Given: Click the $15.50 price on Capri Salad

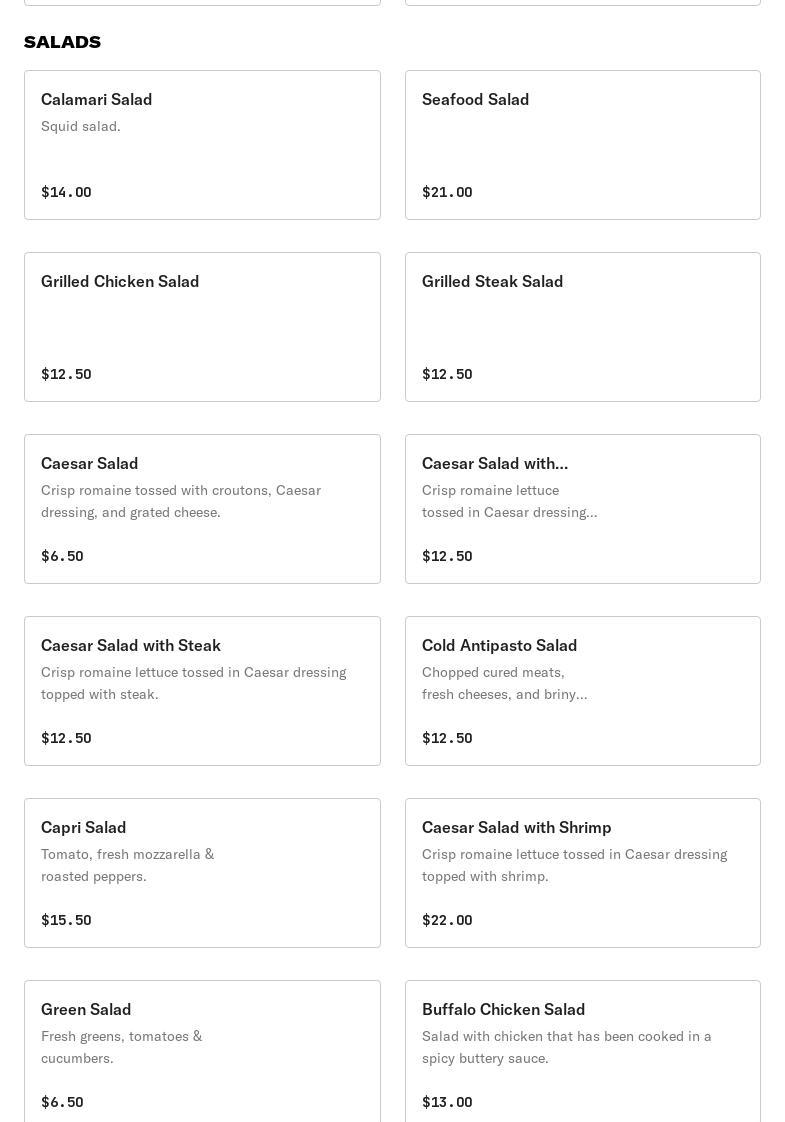Looking at the screenshot, I should click(66, 920).
